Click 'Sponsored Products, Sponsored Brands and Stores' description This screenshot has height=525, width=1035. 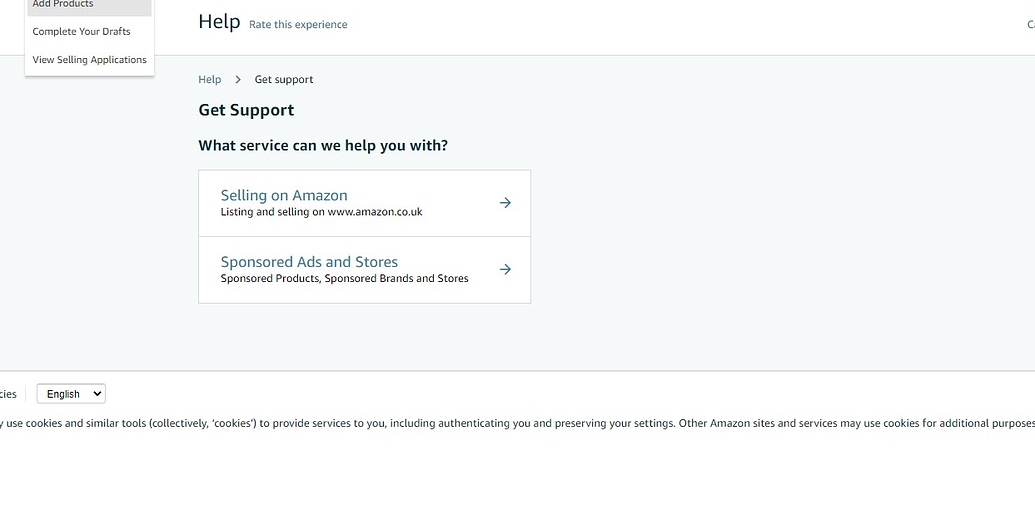coord(344,278)
